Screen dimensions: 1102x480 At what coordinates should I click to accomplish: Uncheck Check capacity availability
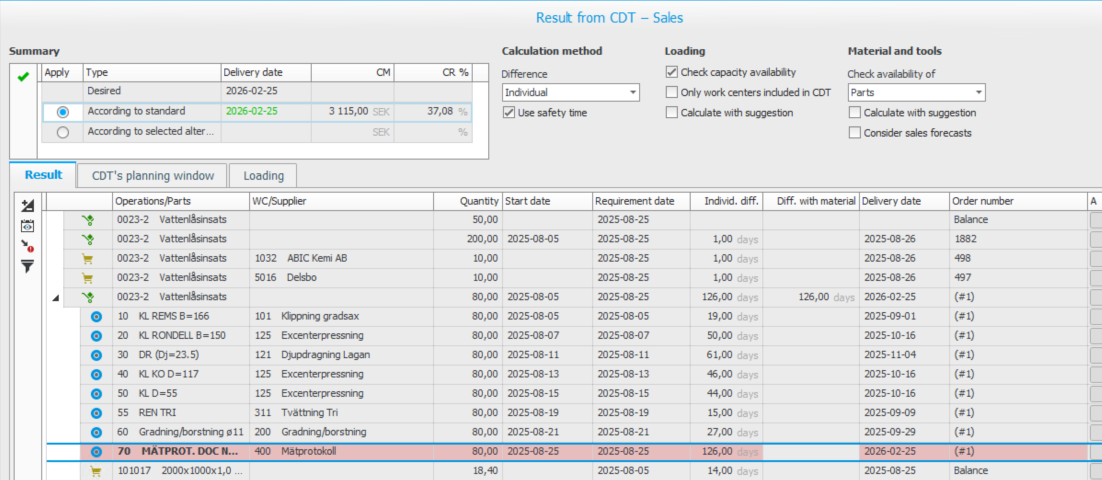(x=672, y=72)
